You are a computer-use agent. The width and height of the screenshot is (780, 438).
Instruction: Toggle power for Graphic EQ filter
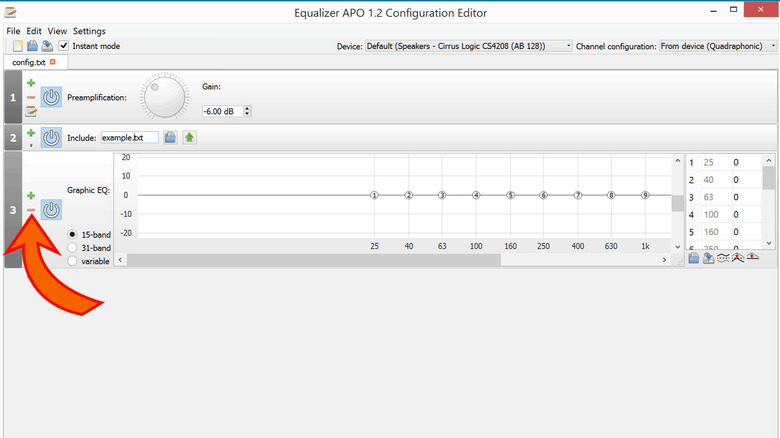click(51, 210)
